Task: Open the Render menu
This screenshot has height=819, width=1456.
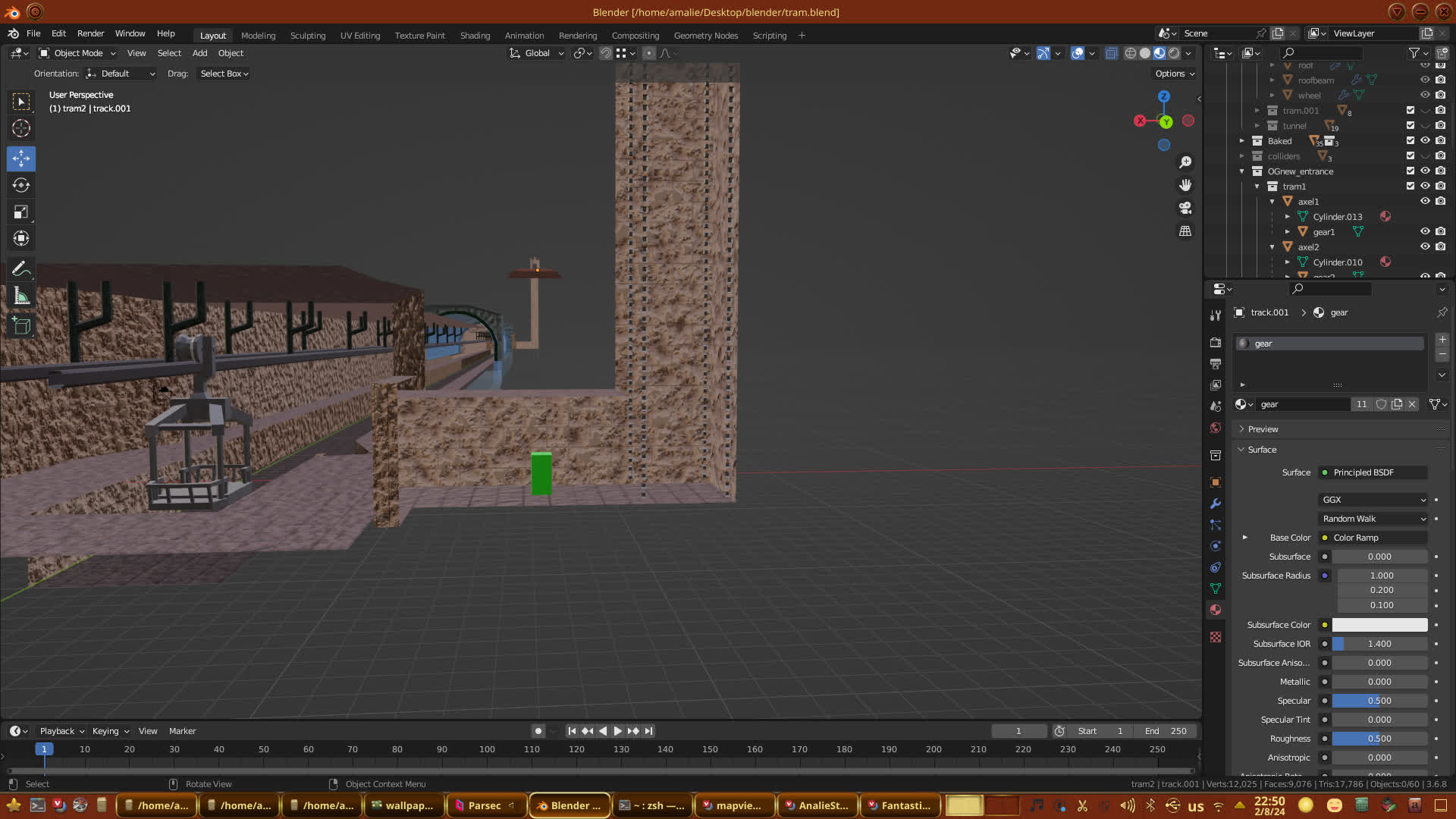Action: pyautogui.click(x=90, y=33)
